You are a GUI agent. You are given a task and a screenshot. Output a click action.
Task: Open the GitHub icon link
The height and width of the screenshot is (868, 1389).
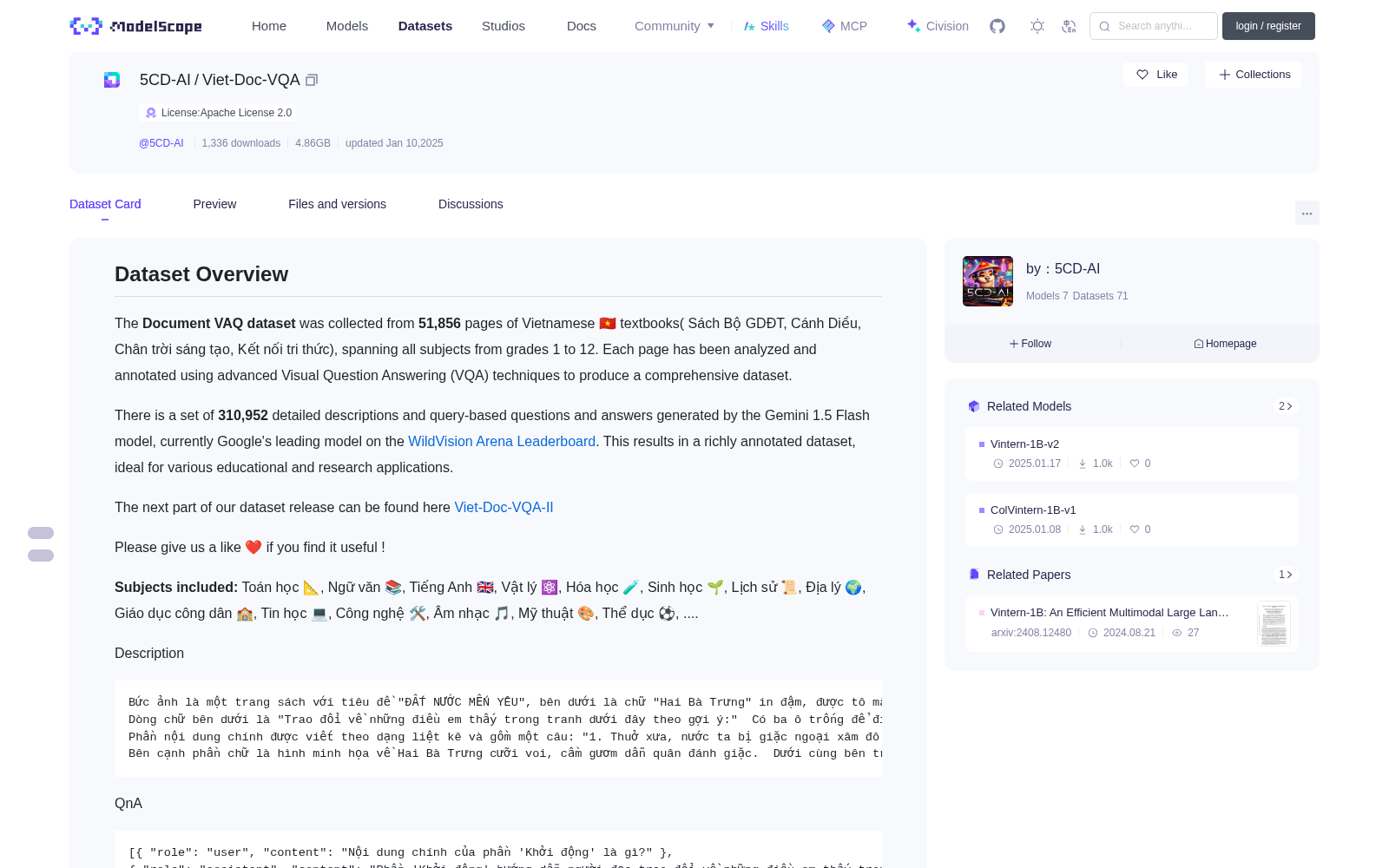(x=997, y=26)
